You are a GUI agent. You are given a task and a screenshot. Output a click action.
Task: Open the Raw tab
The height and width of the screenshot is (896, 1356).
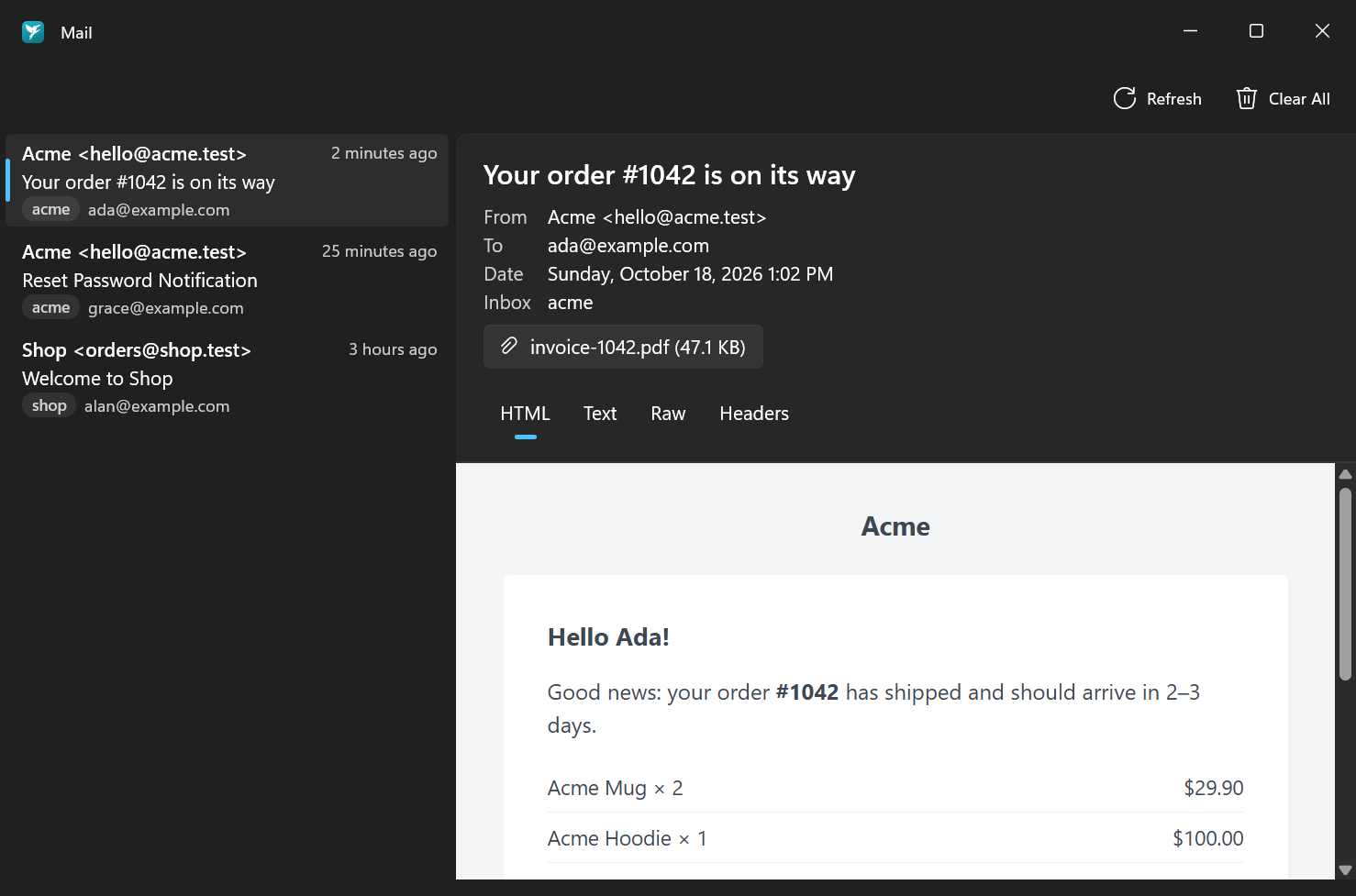click(x=668, y=414)
